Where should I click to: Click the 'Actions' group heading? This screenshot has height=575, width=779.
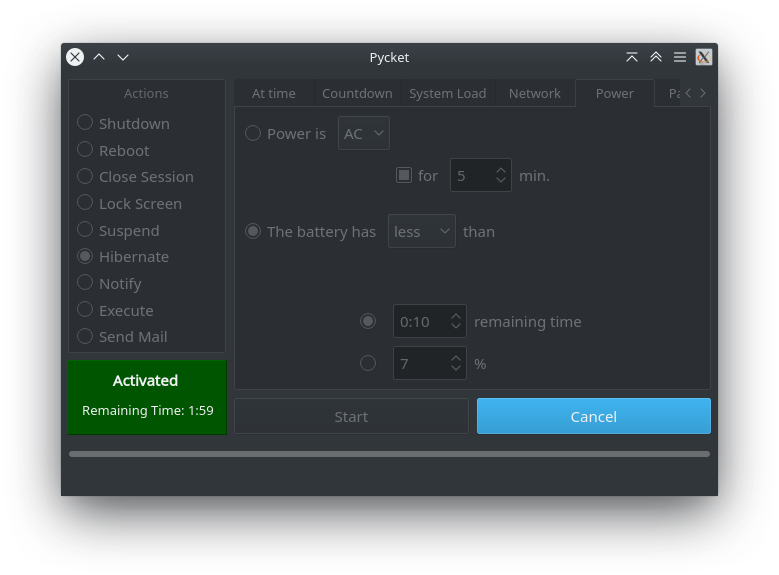coord(146,93)
